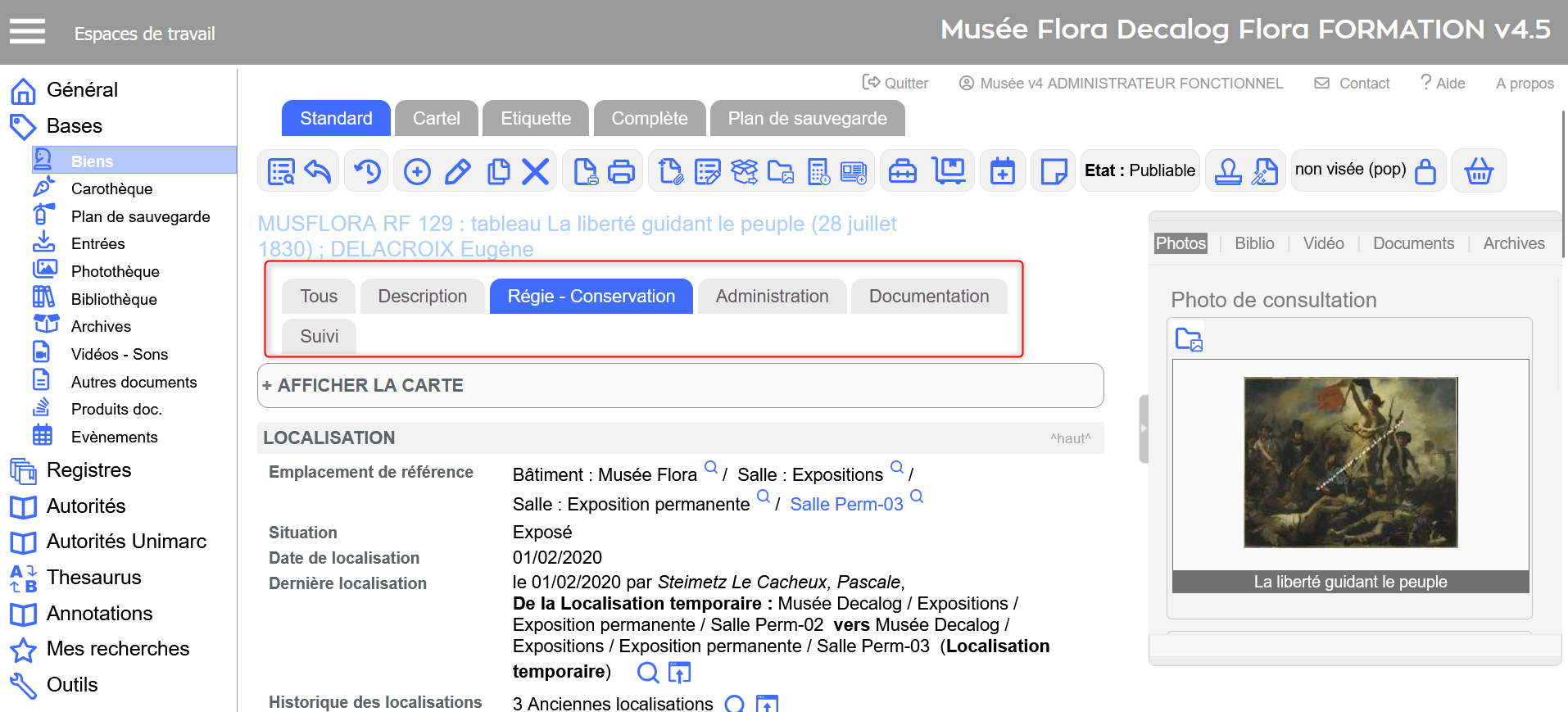Screen dimensions: 1568x712
Task: Click the La liberté guidant le peuple thumbnail
Action: pos(1350,463)
